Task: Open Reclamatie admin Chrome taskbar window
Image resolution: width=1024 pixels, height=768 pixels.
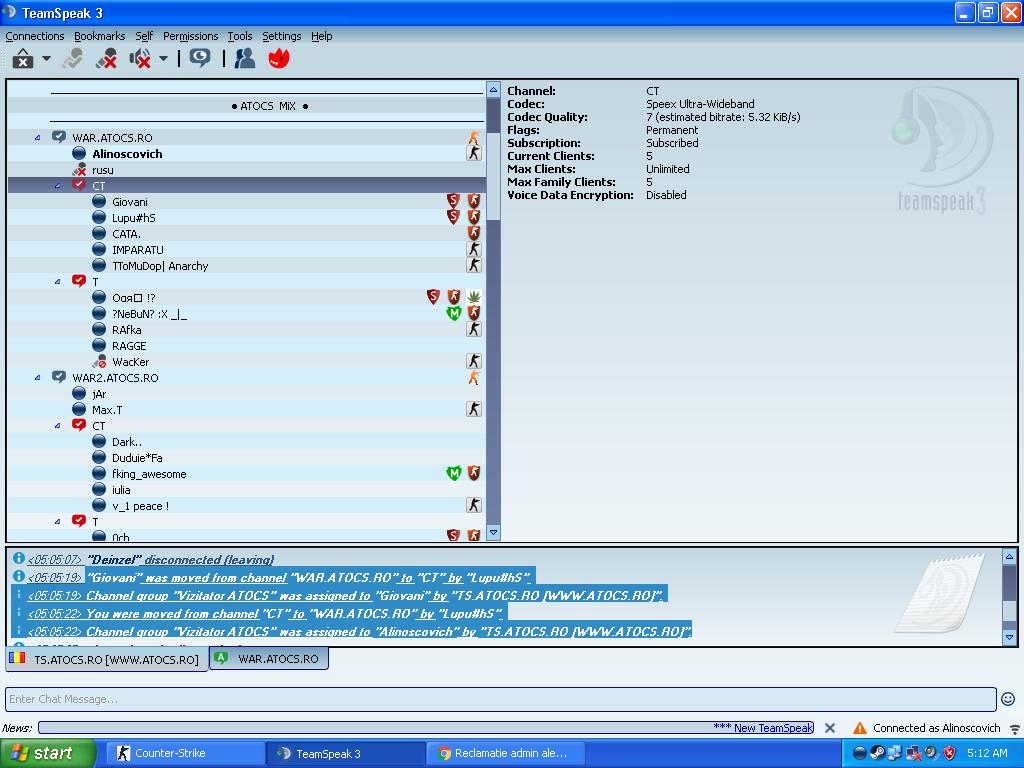Action: tap(504, 754)
